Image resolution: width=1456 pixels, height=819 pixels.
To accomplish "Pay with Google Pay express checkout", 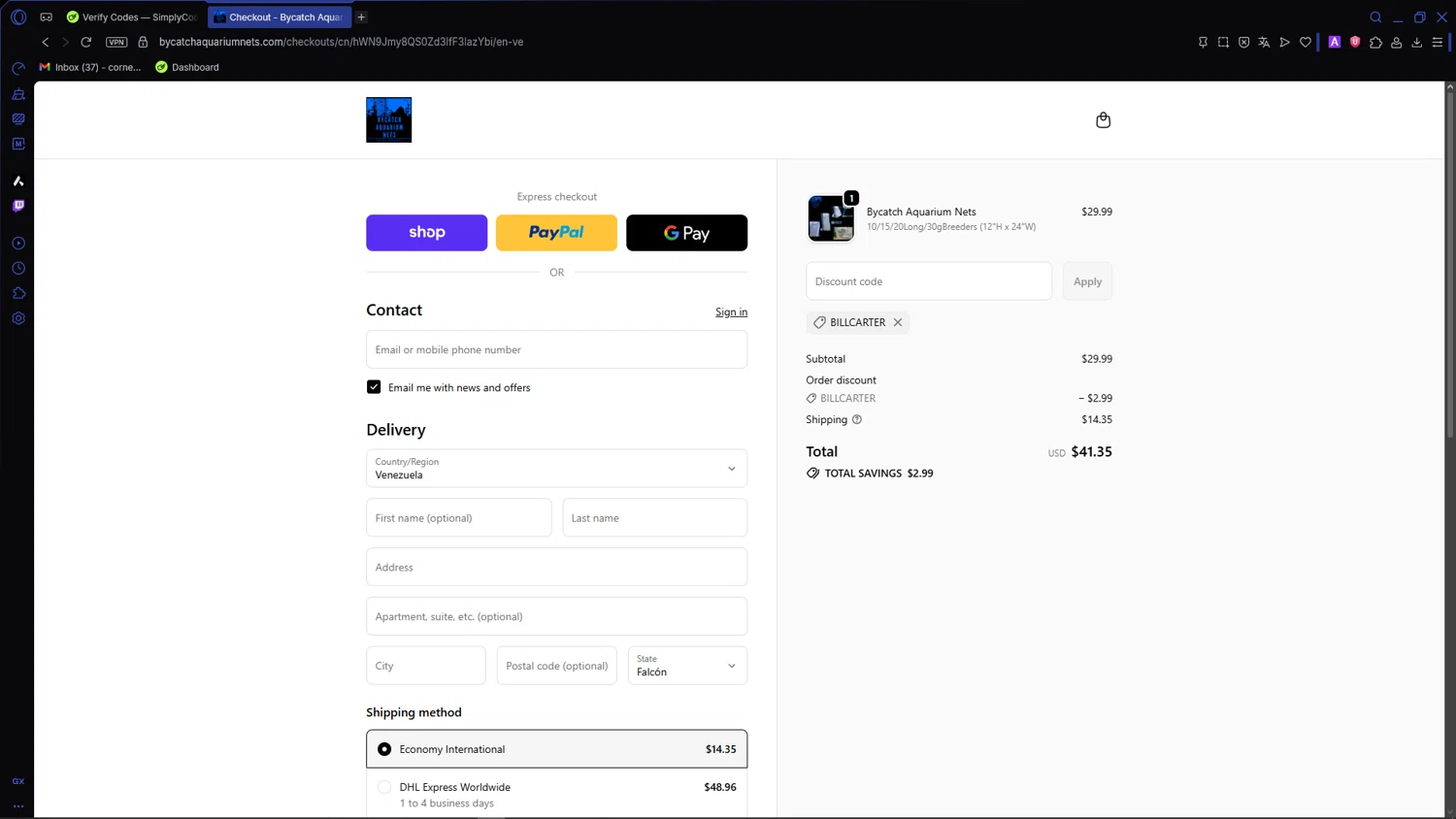I will (686, 233).
